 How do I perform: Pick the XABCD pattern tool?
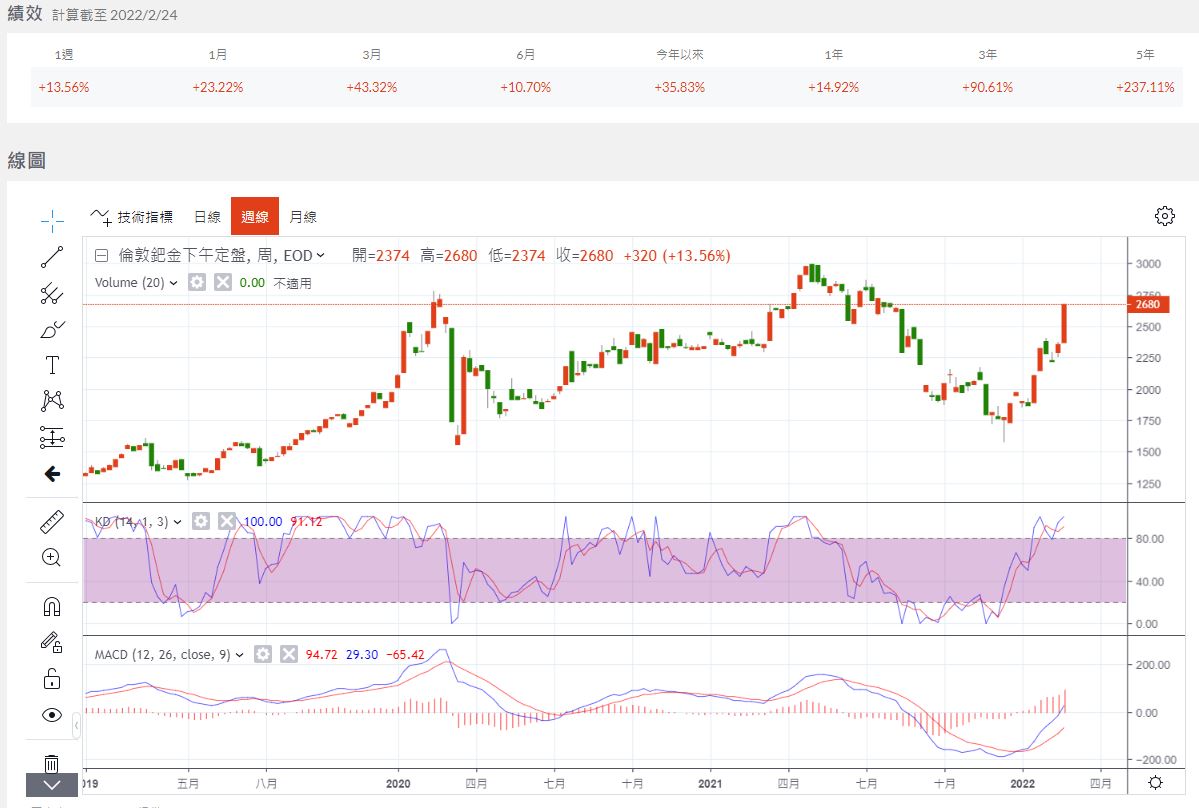52,401
